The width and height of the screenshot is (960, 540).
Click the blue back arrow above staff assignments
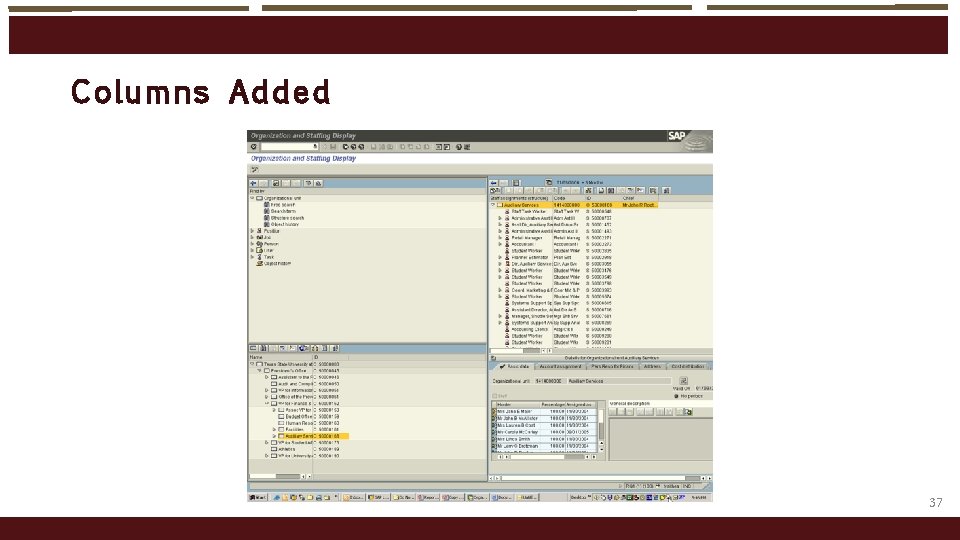coord(493,183)
